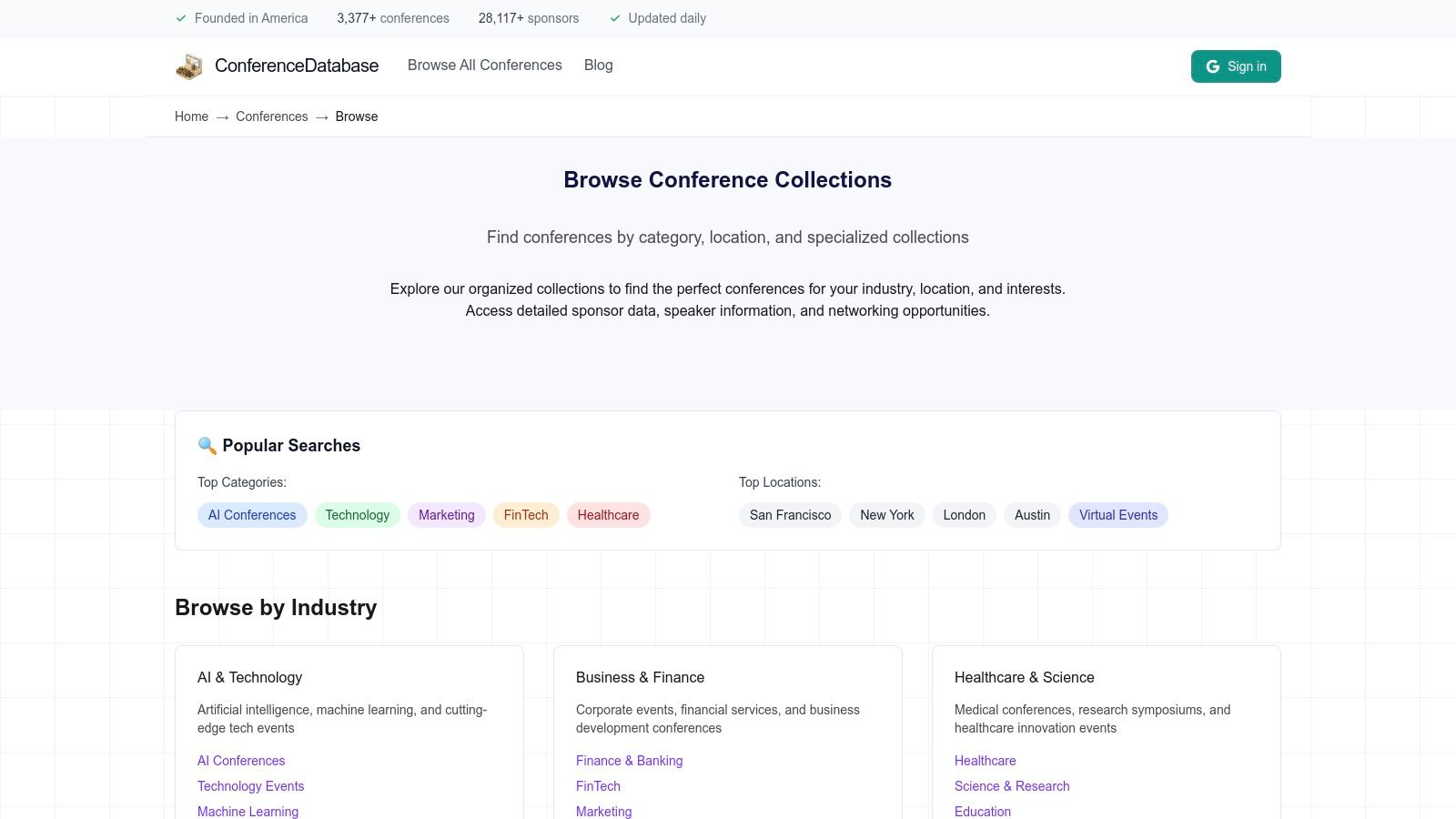Click the ConferenceDatabase logo icon
This screenshot has width=1456, height=819.
click(x=189, y=66)
